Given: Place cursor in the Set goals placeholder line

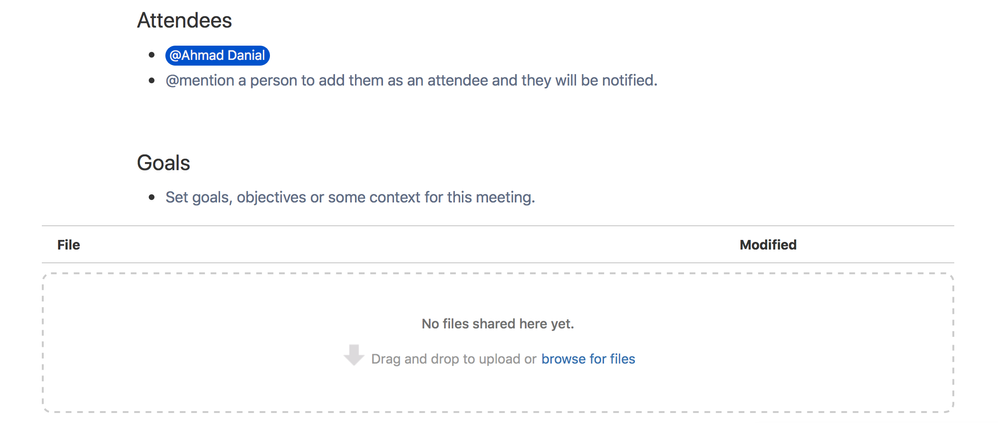Looking at the screenshot, I should [350, 198].
